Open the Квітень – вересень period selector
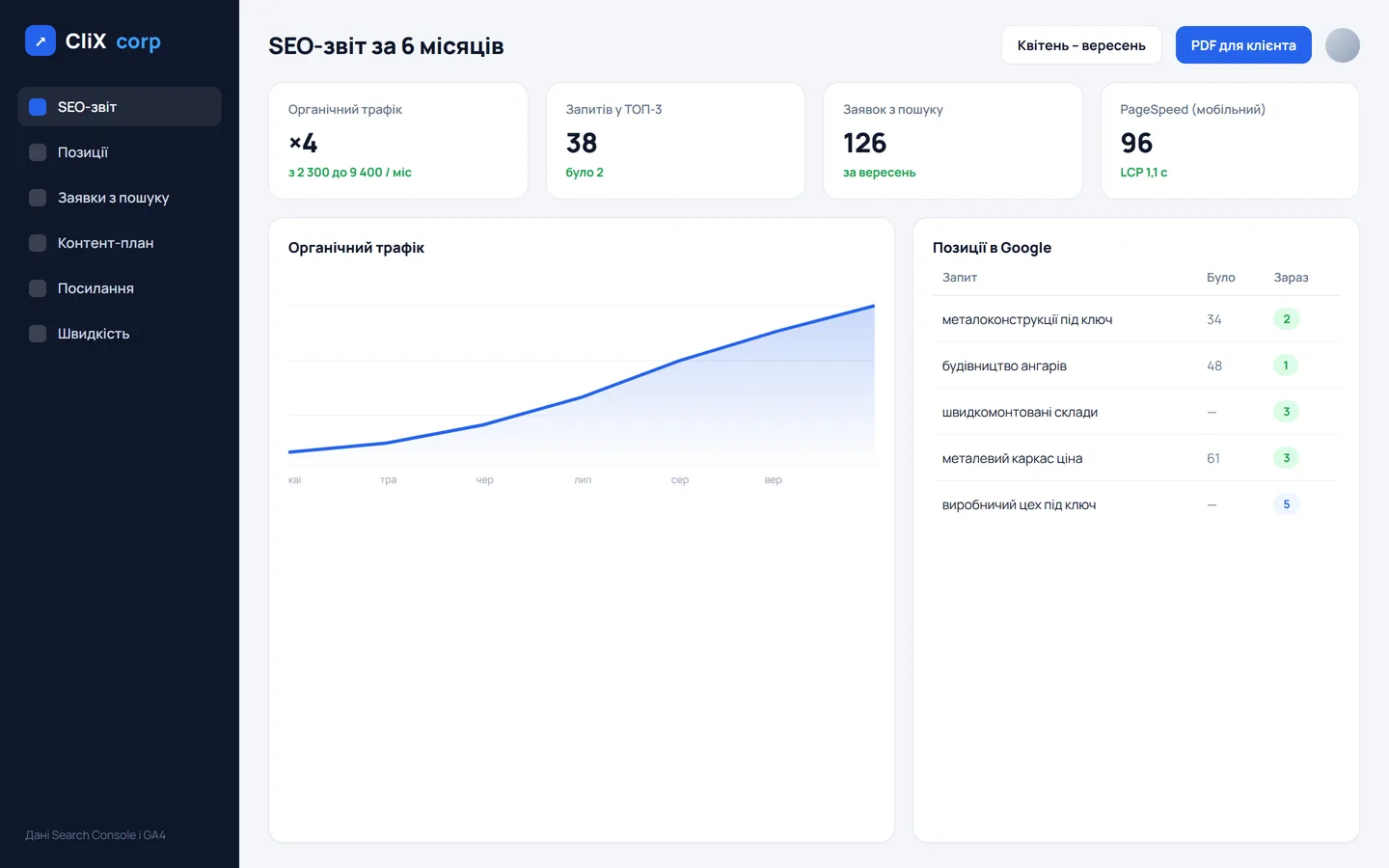 click(x=1081, y=45)
